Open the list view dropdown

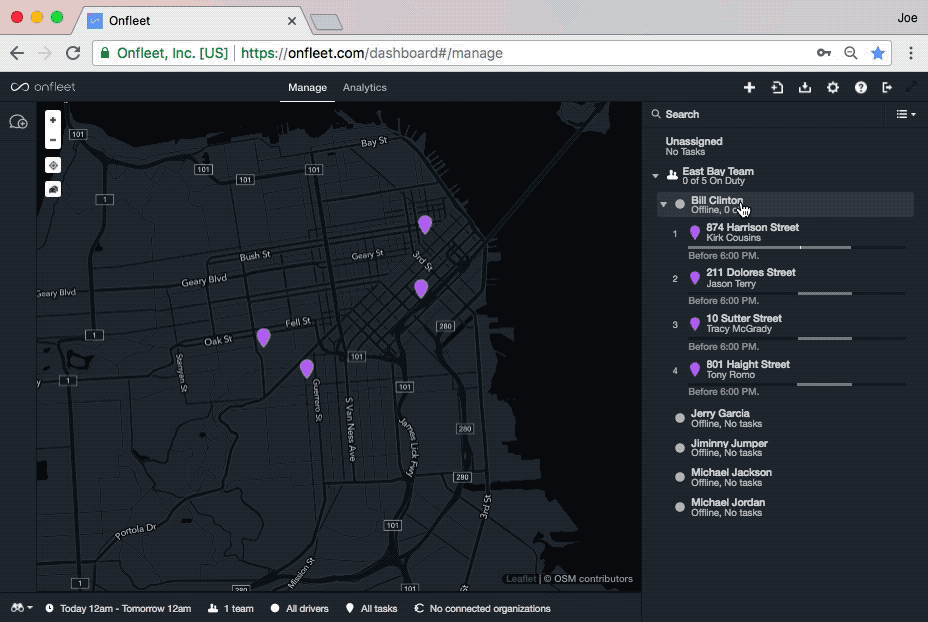click(905, 115)
